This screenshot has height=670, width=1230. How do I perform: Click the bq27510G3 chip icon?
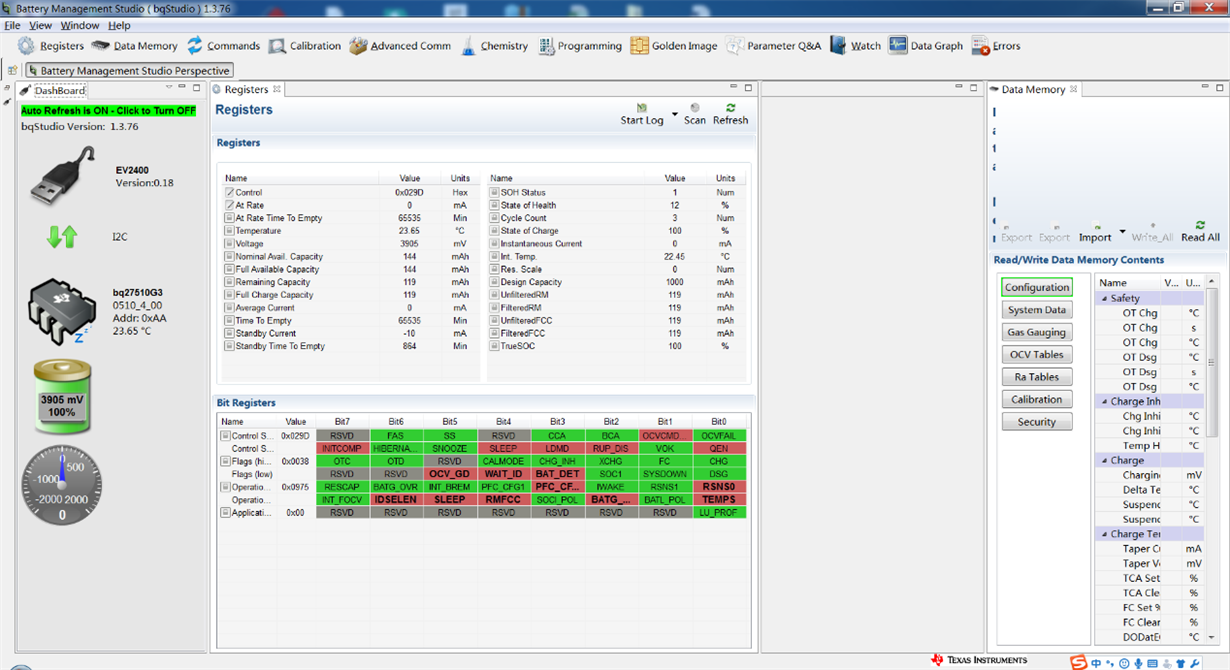click(x=62, y=310)
